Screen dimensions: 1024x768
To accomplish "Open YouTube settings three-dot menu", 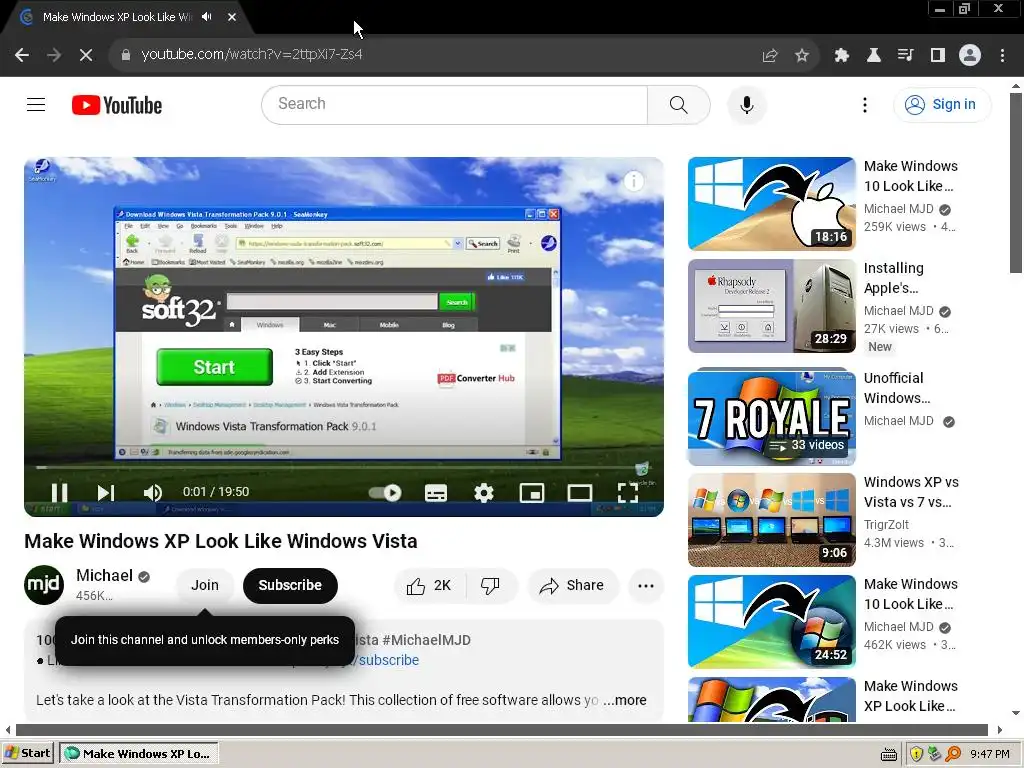I will pyautogui.click(x=865, y=105).
